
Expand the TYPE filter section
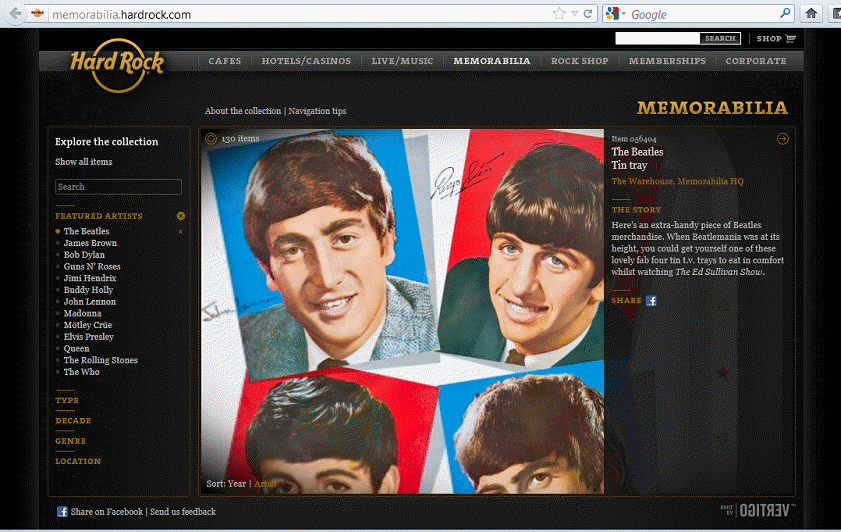coord(67,401)
